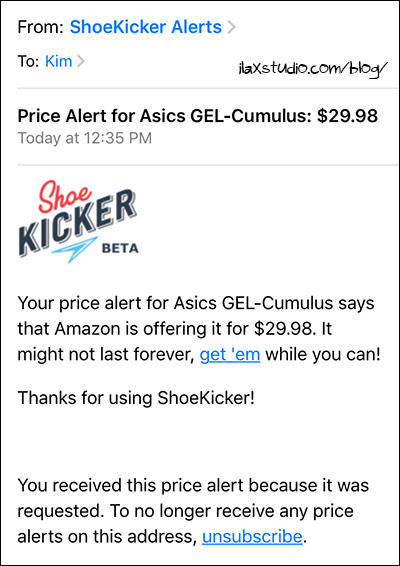Click "Thanks for using ShoeKicker!" text
The image size is (400, 566).
[136, 397]
